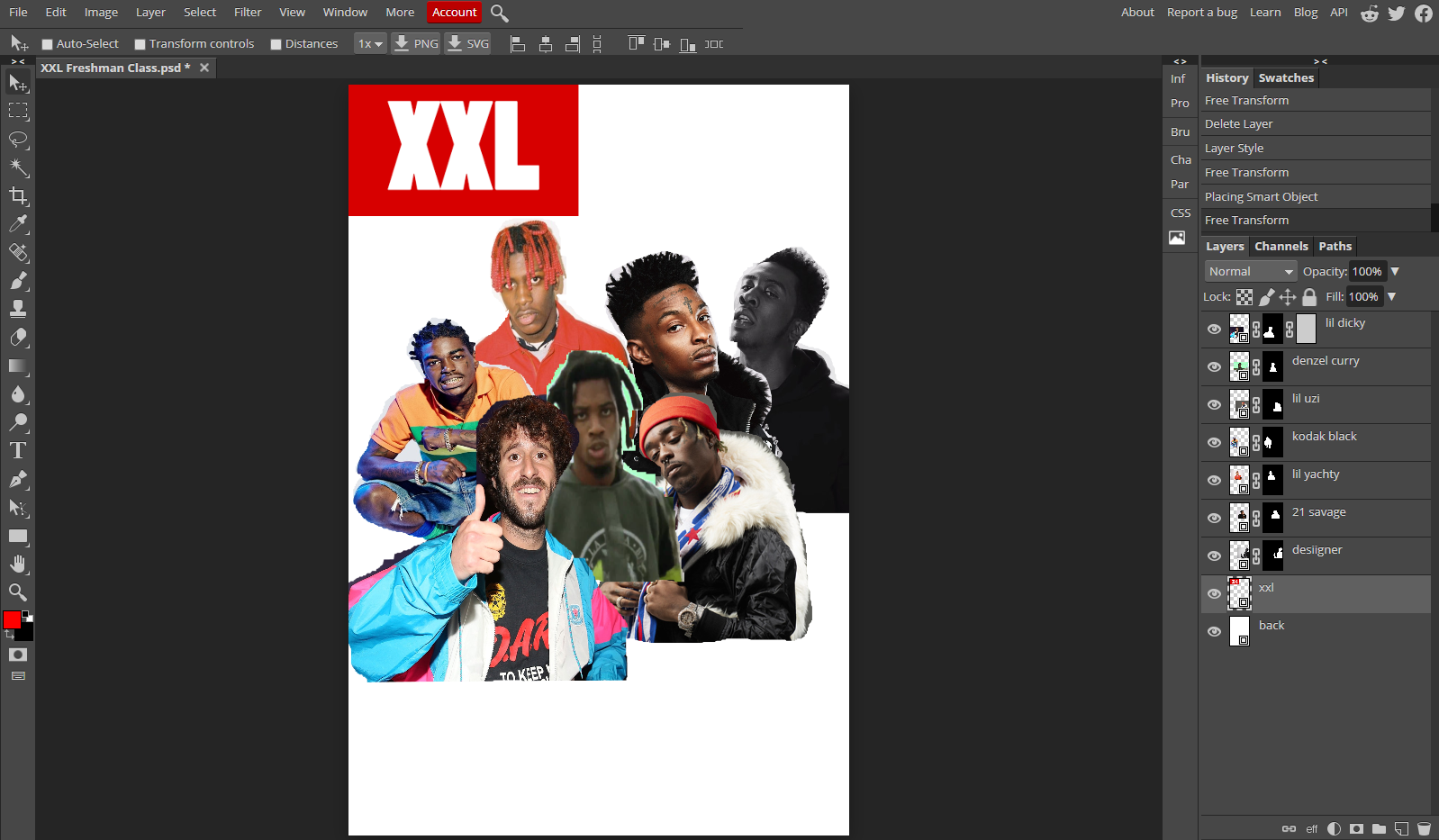1439x840 pixels.
Task: Close the XXL Freshman Class.psd tab
Action: (204, 68)
